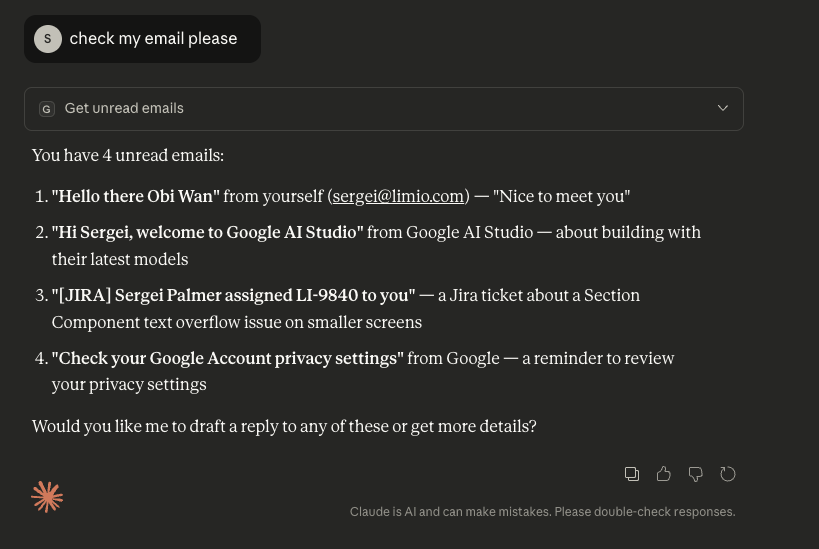Click the Get unread emails tool label
819x549 pixels.
(124, 108)
